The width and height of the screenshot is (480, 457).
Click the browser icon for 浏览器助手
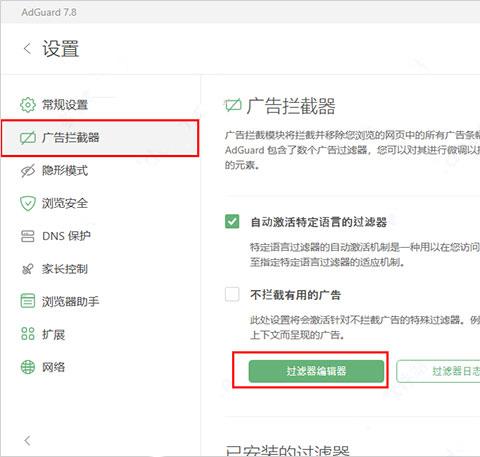coord(28,301)
